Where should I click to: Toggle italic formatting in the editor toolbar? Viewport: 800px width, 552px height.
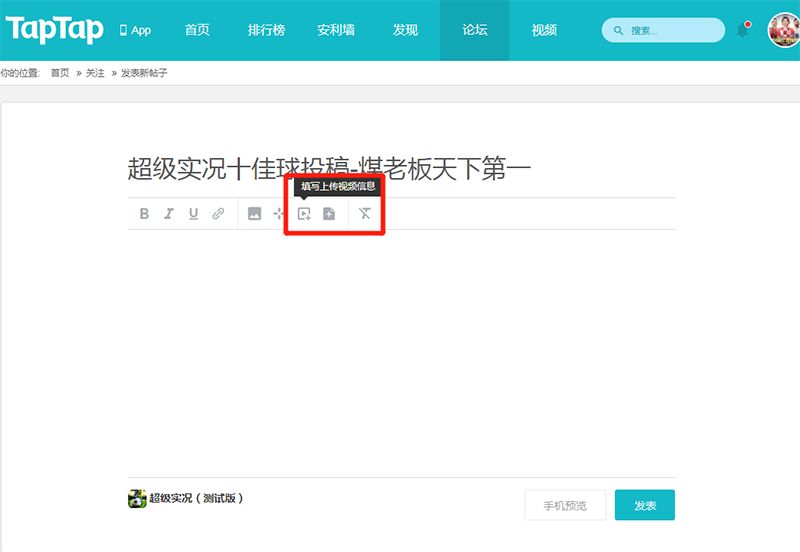(x=169, y=213)
